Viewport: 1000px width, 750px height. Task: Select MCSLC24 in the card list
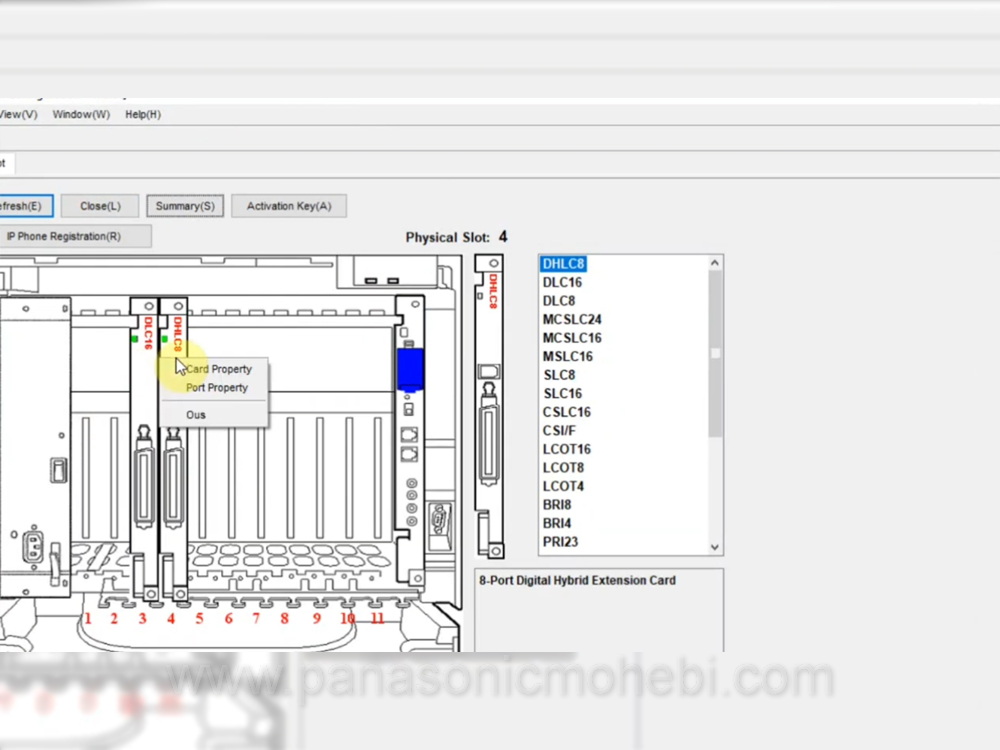point(572,320)
